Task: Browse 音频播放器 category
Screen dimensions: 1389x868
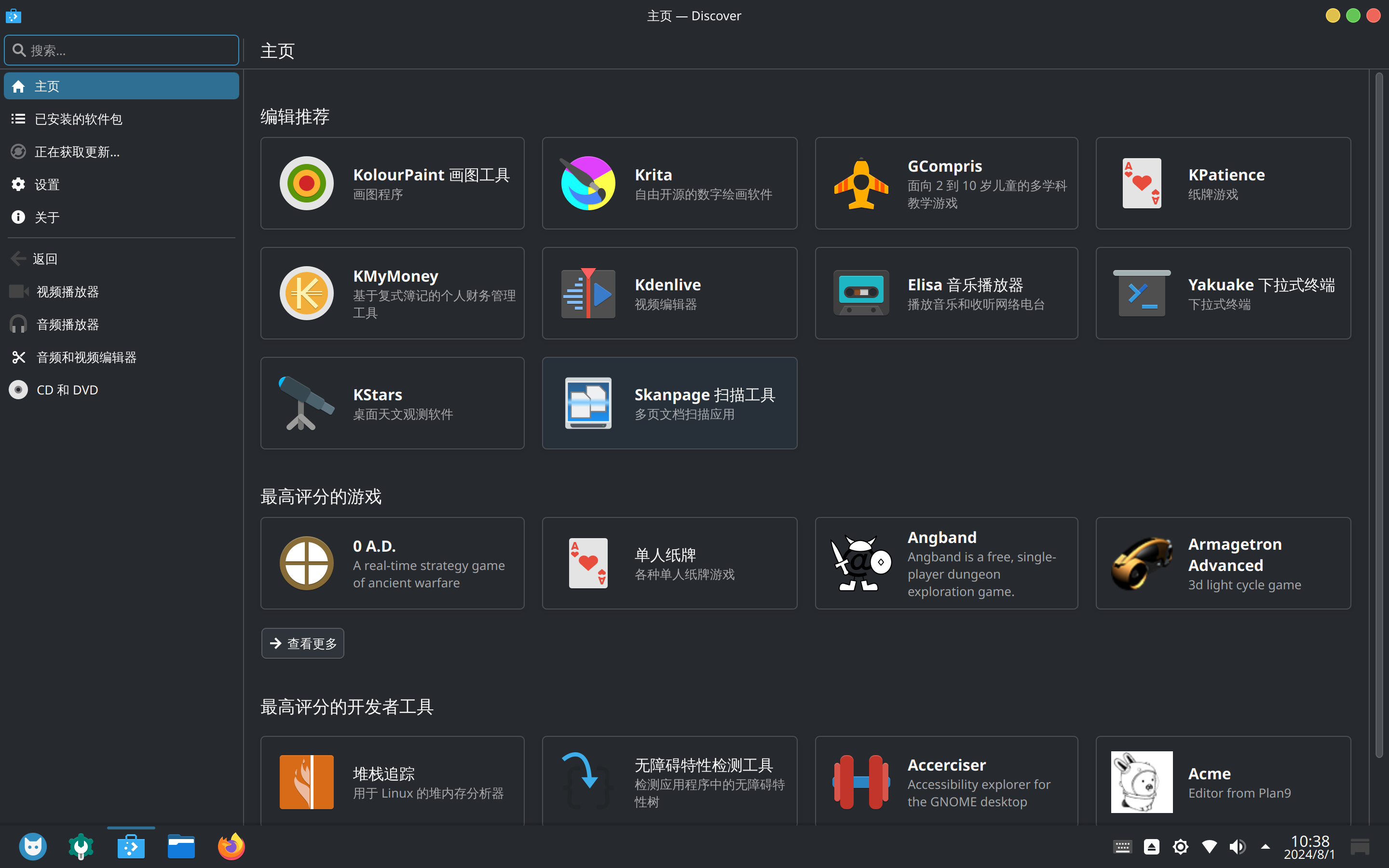Action: 121,325
